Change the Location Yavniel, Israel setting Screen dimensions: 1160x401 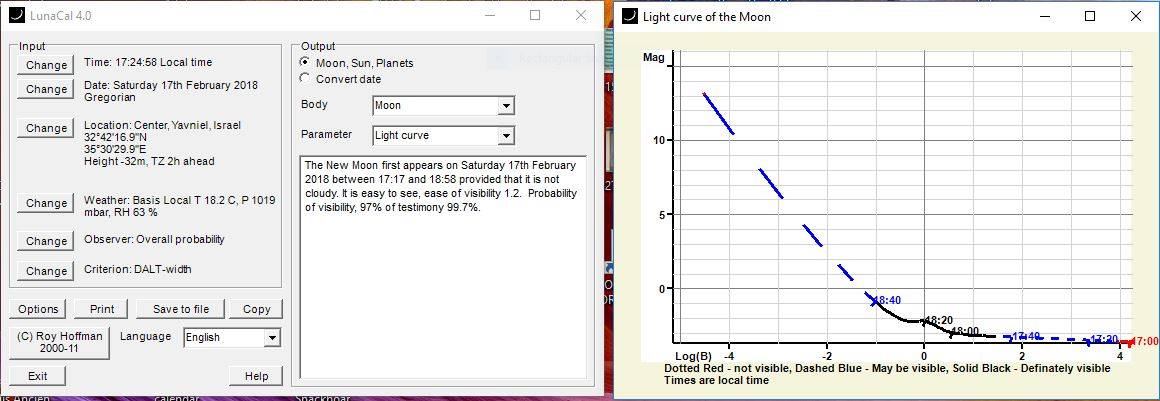[x=47, y=128]
